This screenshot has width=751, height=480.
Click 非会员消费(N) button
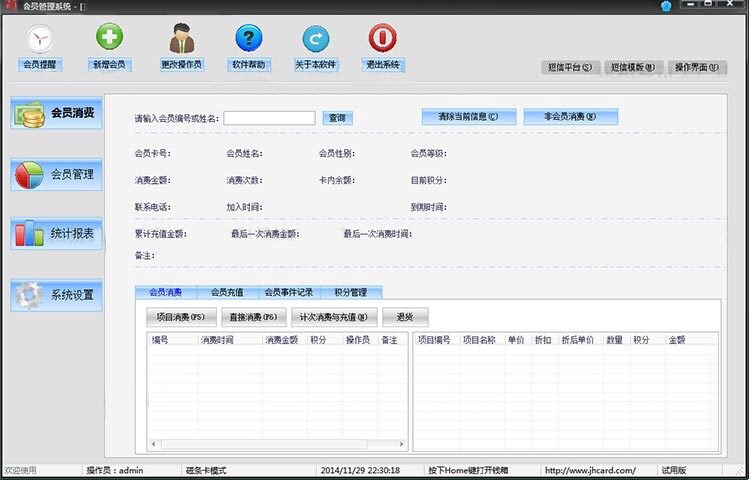coord(571,116)
